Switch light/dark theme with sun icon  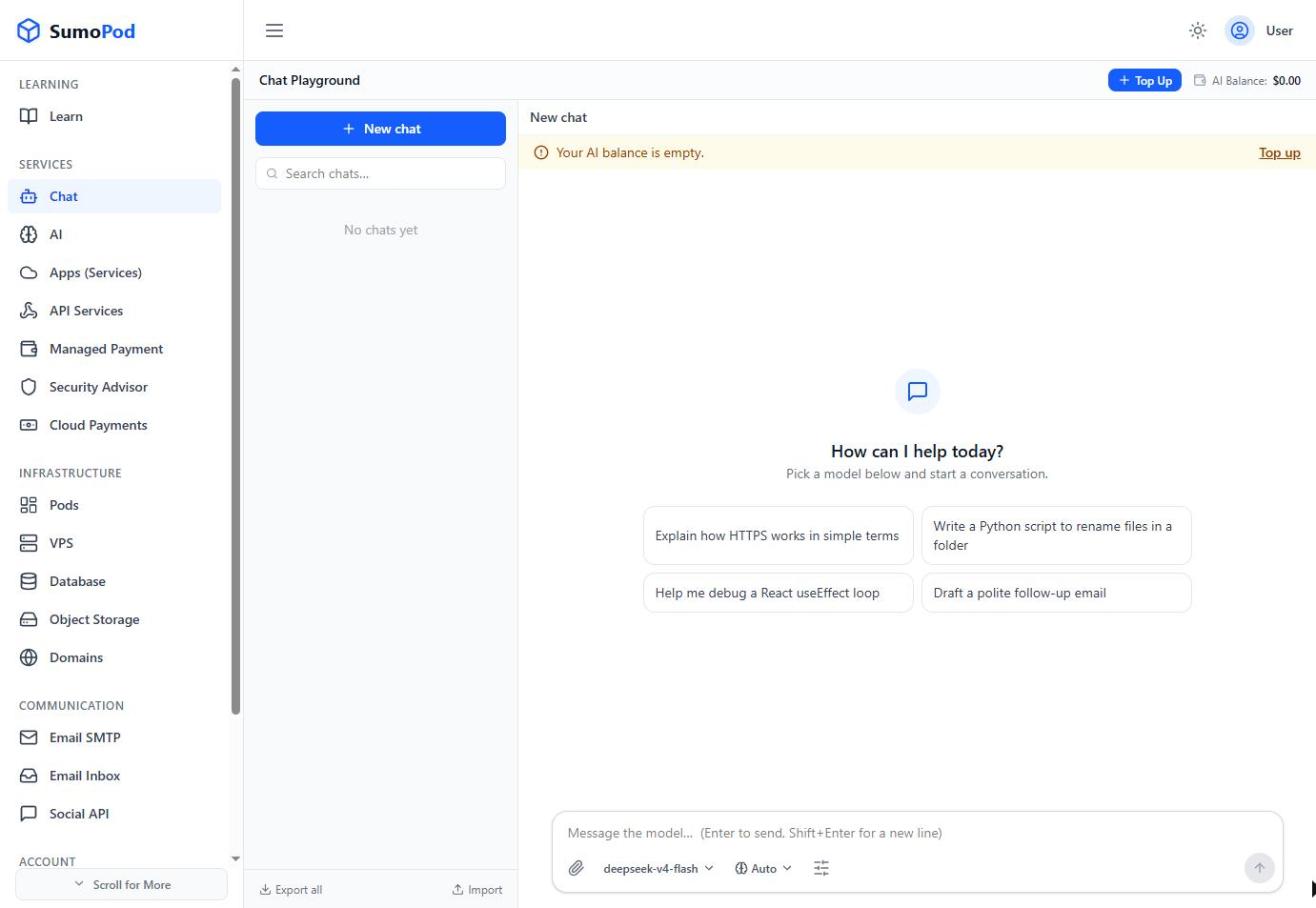[1197, 31]
